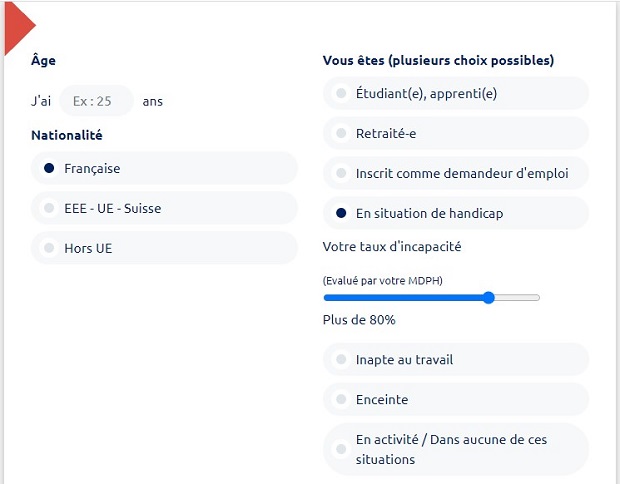The height and width of the screenshot is (484, 620).
Task: Click the Âge section heading
Action: (44, 60)
